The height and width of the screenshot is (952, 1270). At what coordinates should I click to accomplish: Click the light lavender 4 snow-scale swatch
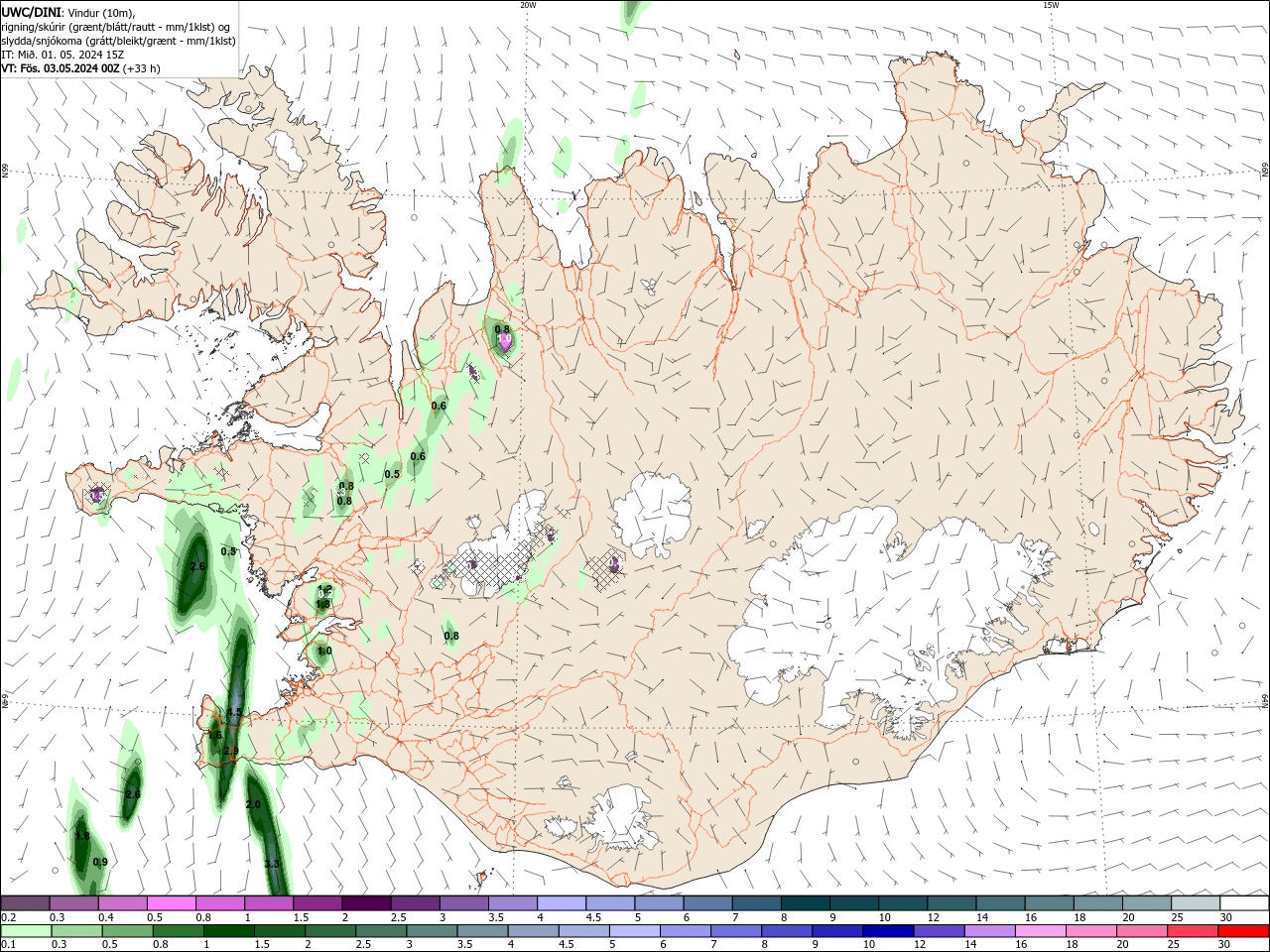click(x=560, y=903)
